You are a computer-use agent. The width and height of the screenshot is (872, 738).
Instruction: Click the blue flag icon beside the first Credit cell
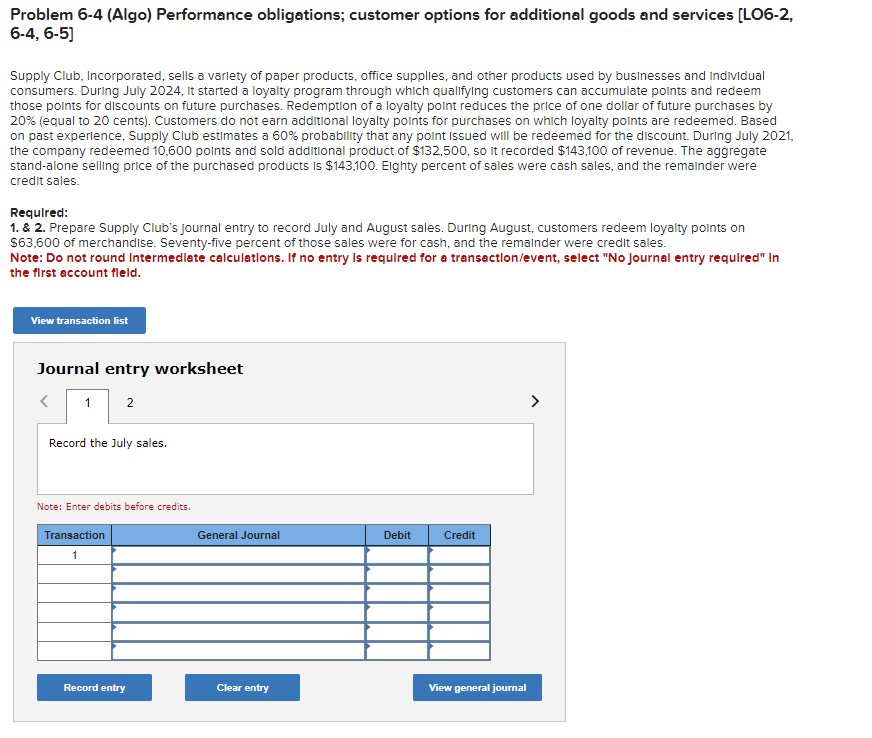[x=430, y=551]
